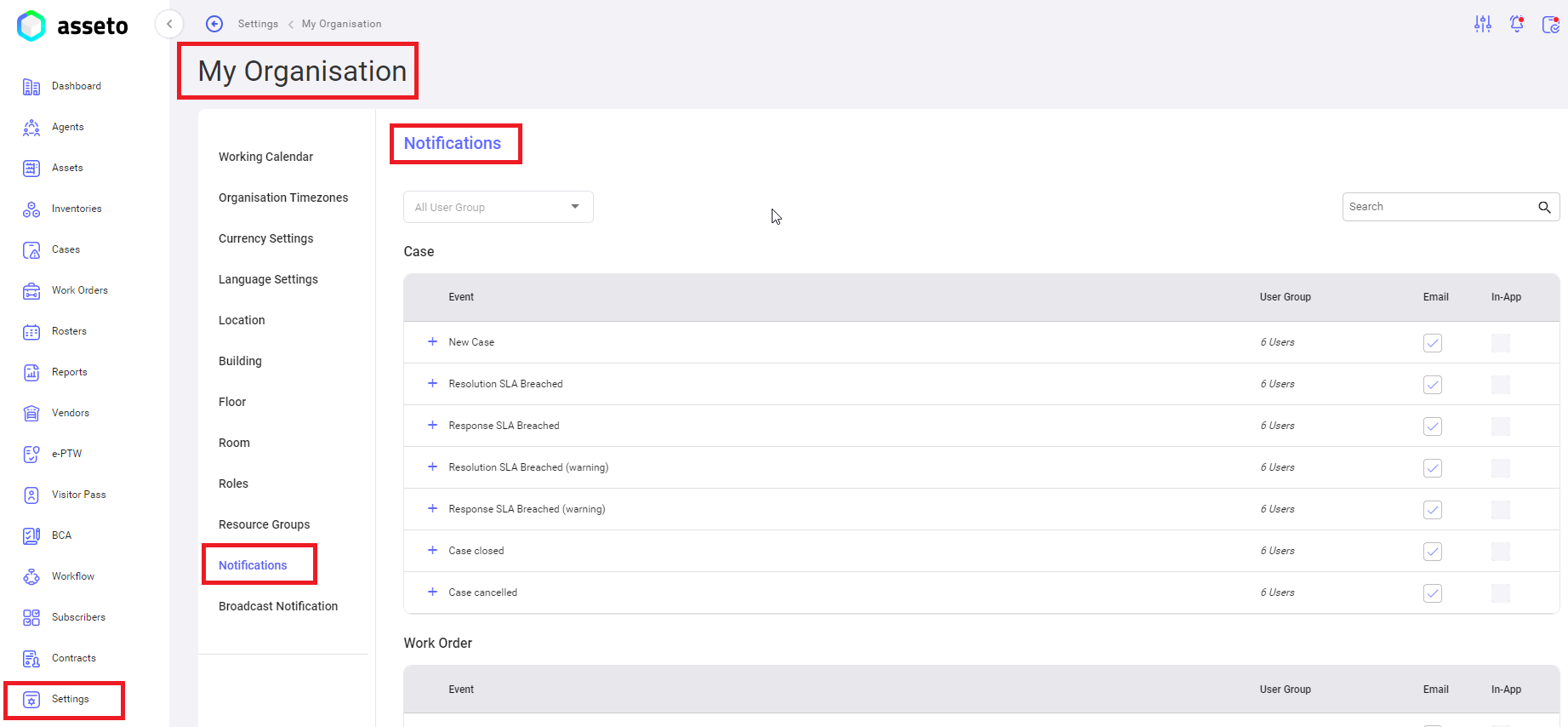Expand the Case cancelled row
1568x727 pixels.
[432, 592]
